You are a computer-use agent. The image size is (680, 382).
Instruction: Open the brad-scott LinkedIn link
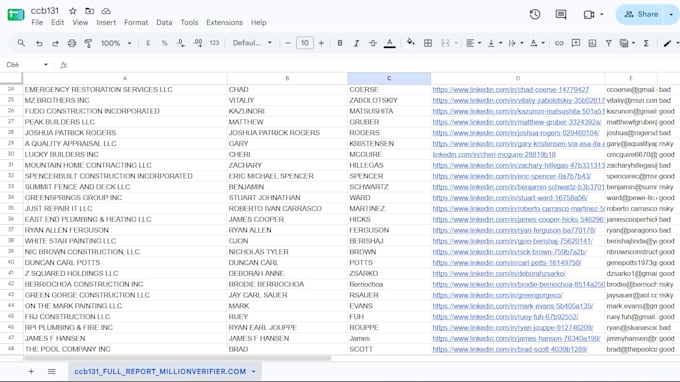click(510, 349)
